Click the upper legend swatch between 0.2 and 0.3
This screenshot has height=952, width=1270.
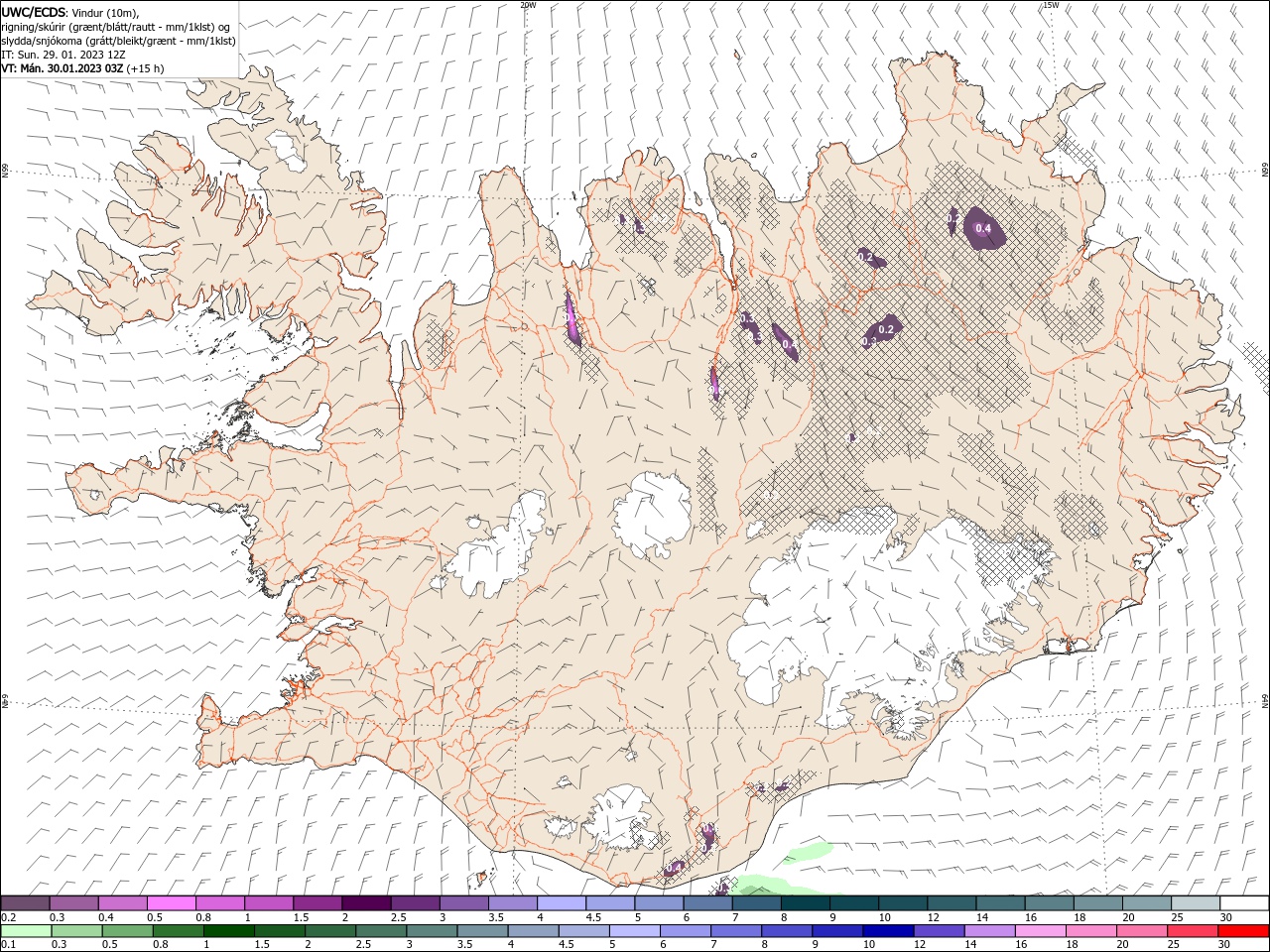[x=25, y=903]
